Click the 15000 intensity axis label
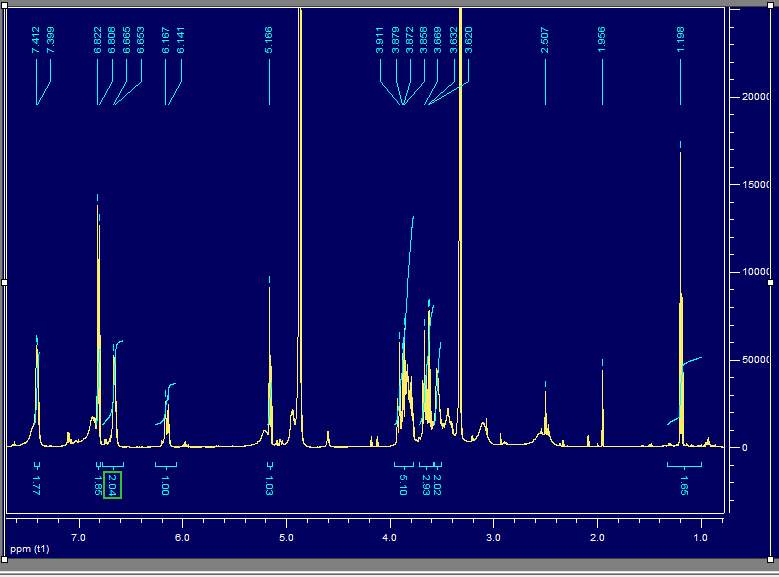Viewport: 779px width, 577px height. tap(755, 184)
